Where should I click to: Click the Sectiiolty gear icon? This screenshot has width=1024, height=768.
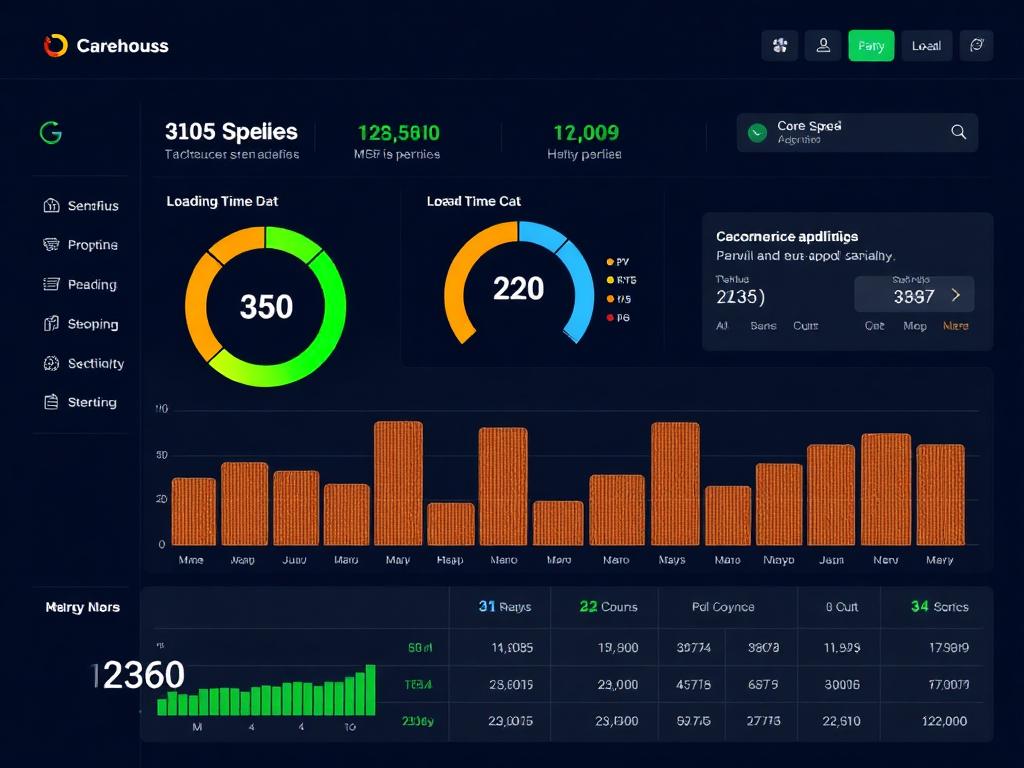[52, 364]
